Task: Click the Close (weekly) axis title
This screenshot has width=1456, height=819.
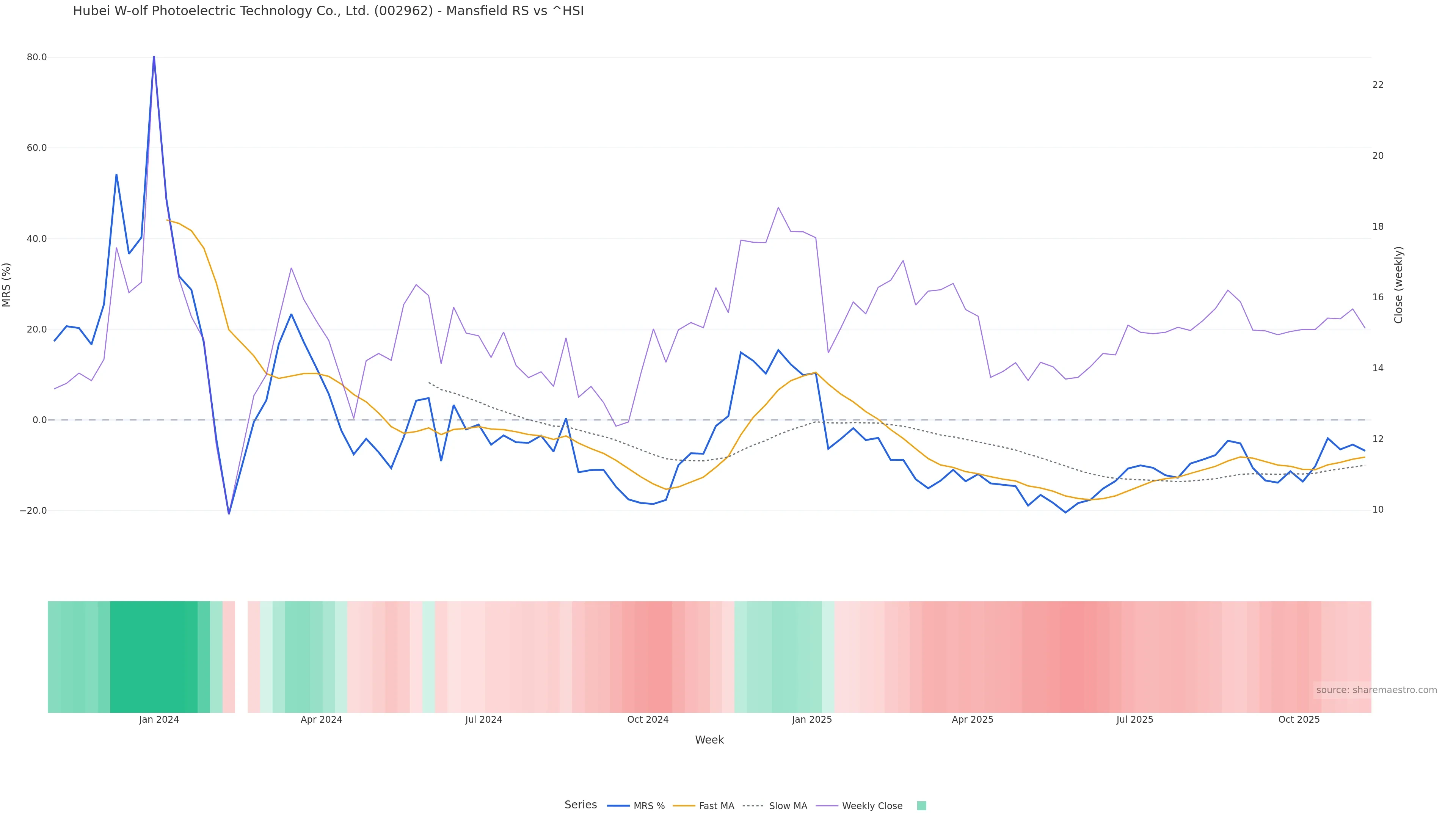Action: pyautogui.click(x=1398, y=285)
